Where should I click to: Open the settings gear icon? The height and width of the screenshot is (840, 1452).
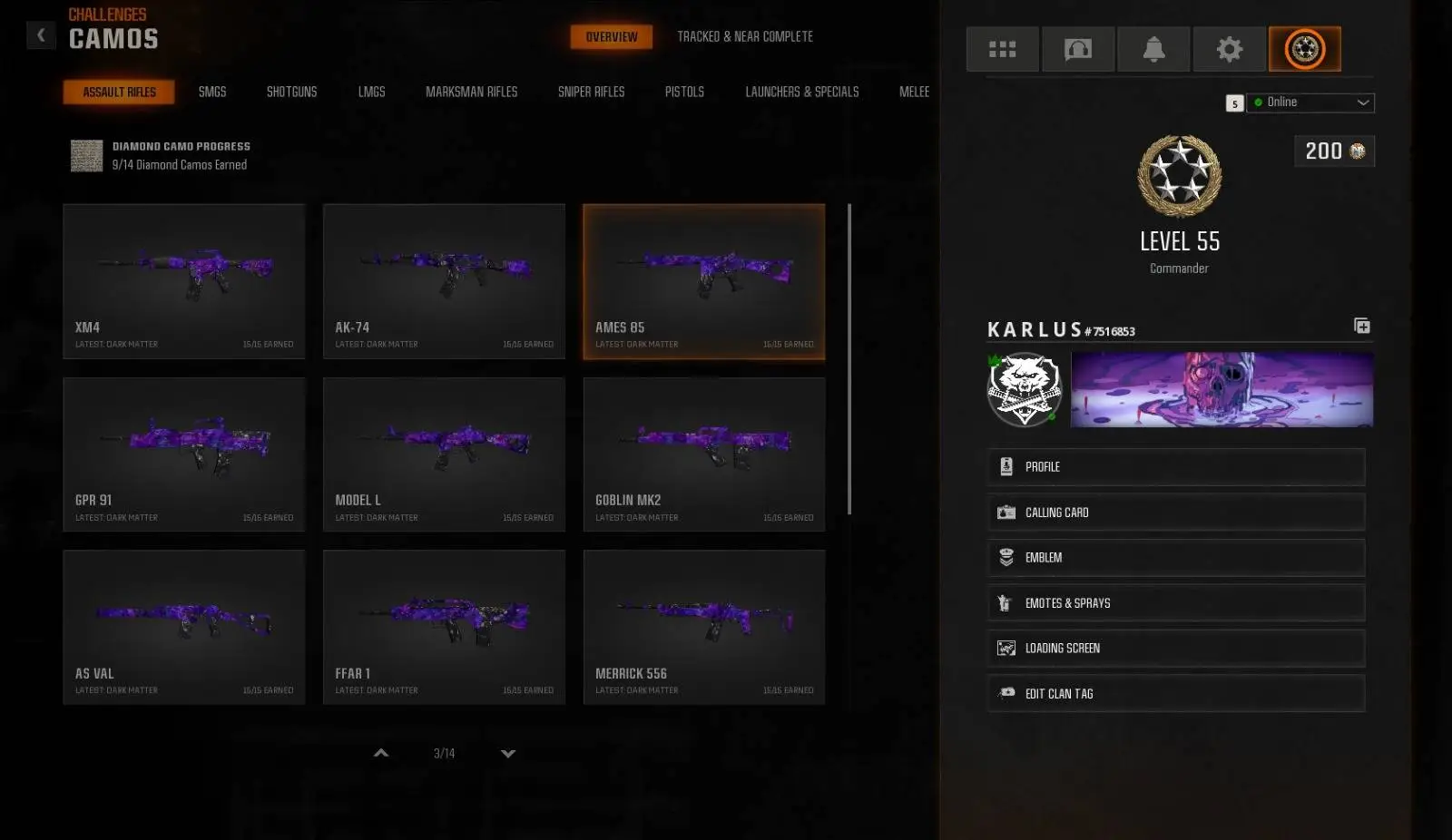tap(1230, 49)
